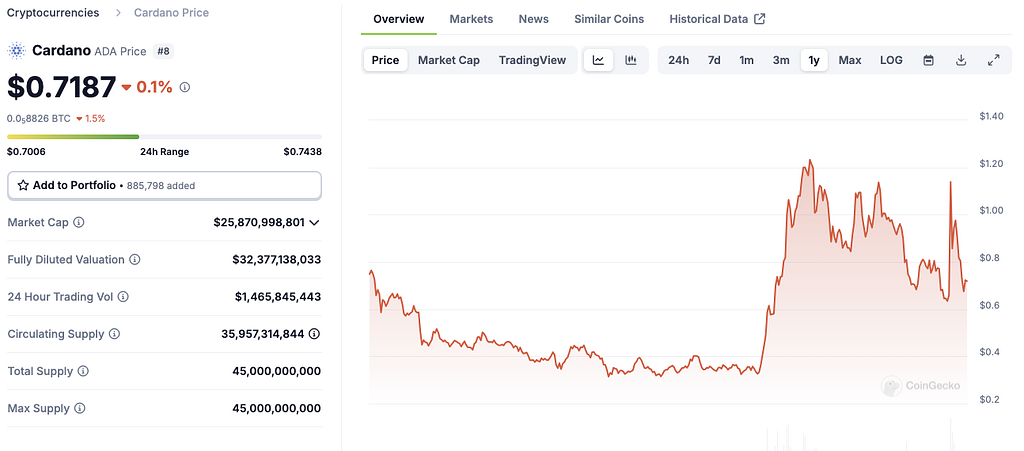The height and width of the screenshot is (451, 1024).
Task: Download chart data icon
Action: coord(961,60)
